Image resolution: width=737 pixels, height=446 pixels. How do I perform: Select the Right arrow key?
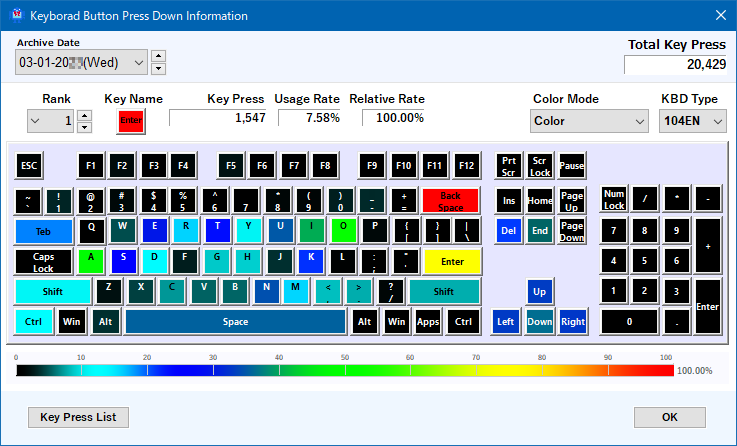[573, 322]
